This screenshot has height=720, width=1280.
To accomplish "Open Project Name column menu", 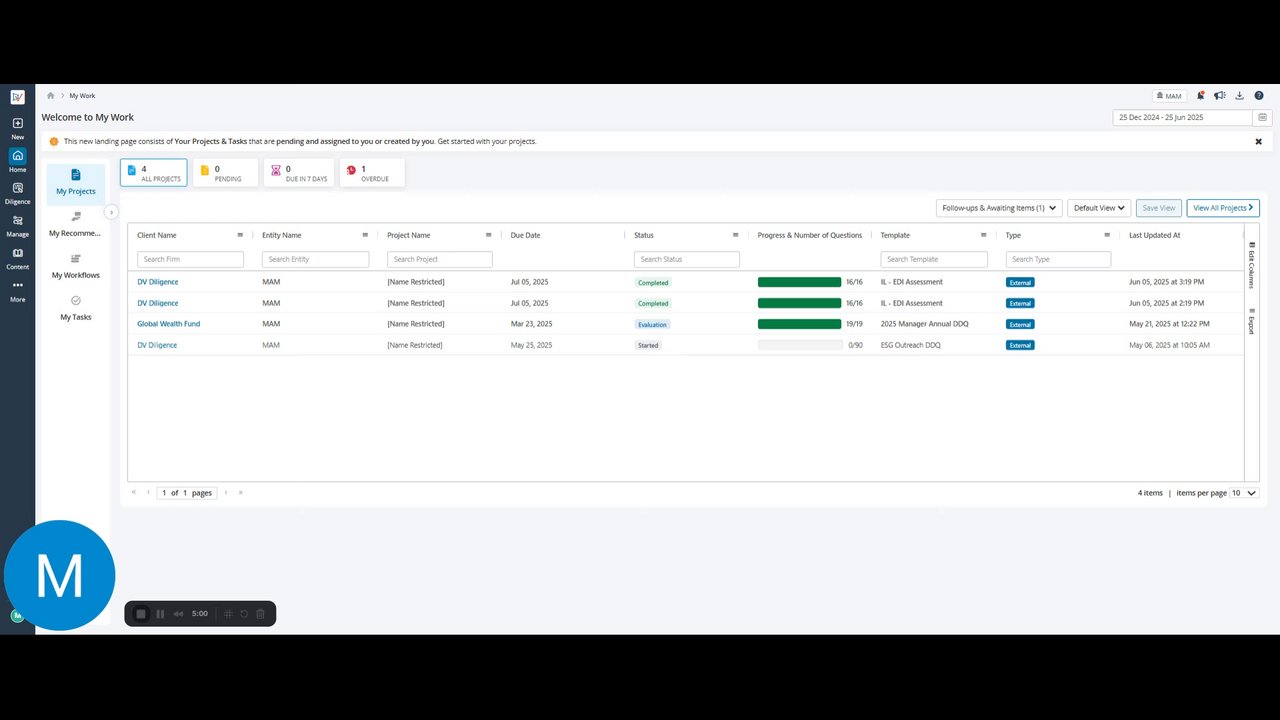I will pos(489,235).
